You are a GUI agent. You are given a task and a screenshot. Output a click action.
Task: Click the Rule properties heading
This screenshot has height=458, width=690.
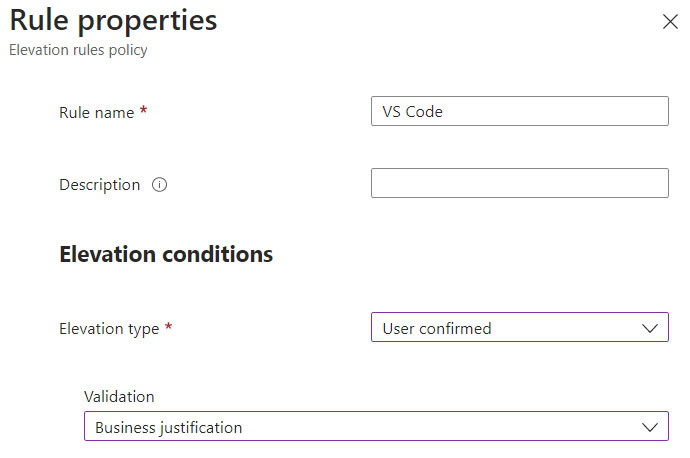click(113, 20)
